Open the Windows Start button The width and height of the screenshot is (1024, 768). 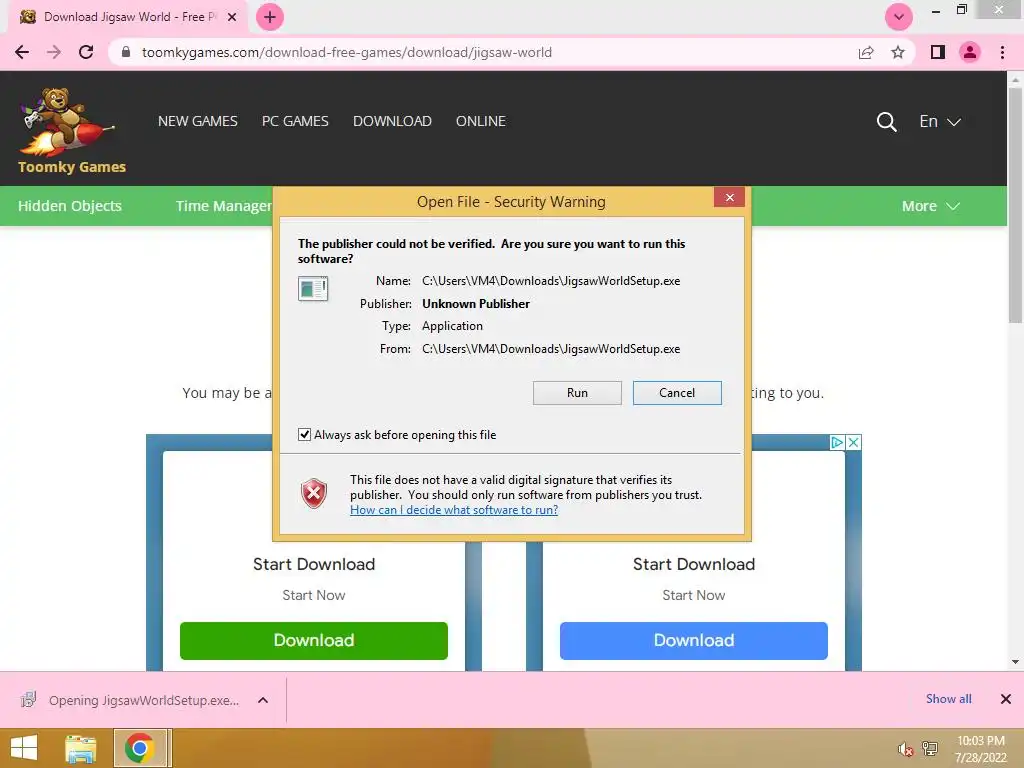coord(24,748)
